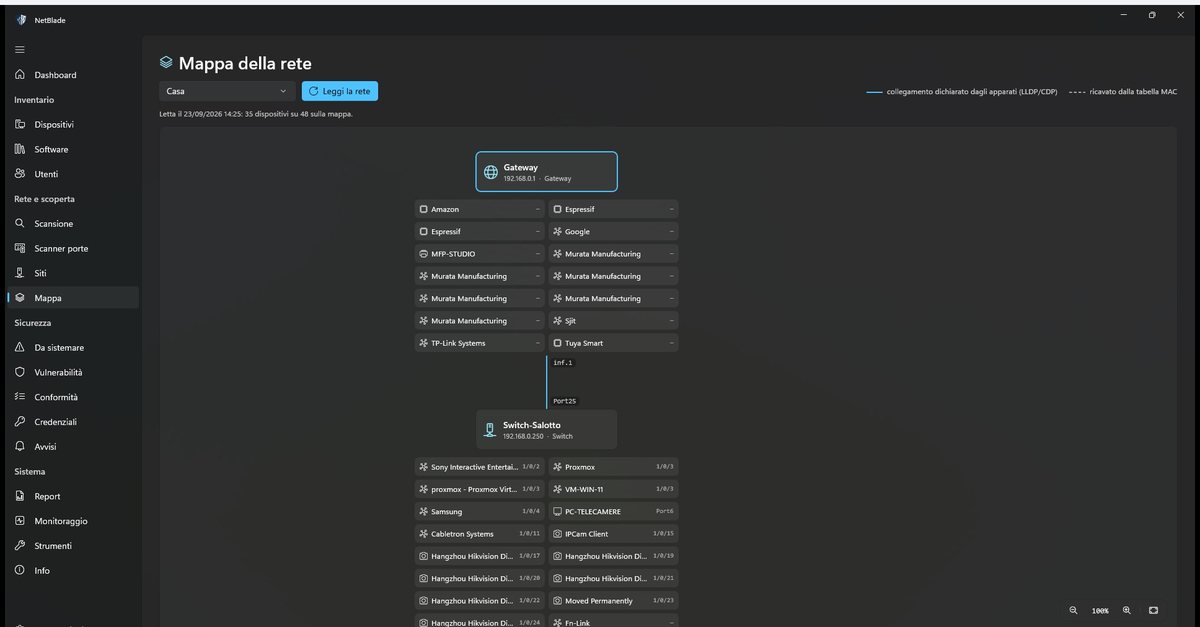Click the 100% zoom level indicator
This screenshot has height=627, width=1200.
click(1100, 610)
